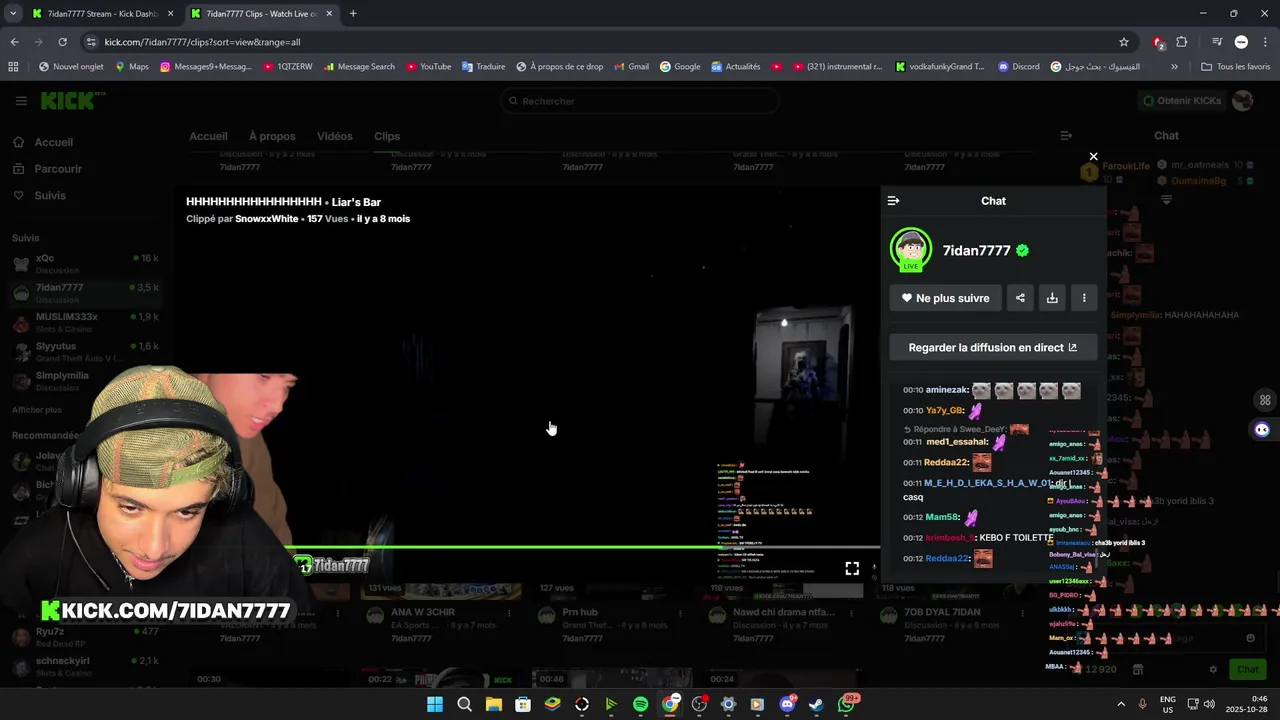Viewport: 1280px width, 720px height.
Task: Click the Obtenir KICKs button
Action: [1181, 101]
